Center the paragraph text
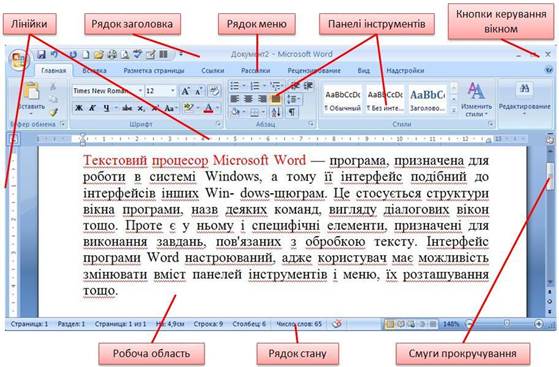Image resolution: width=559 pixels, height=367 pixels. pos(248,99)
